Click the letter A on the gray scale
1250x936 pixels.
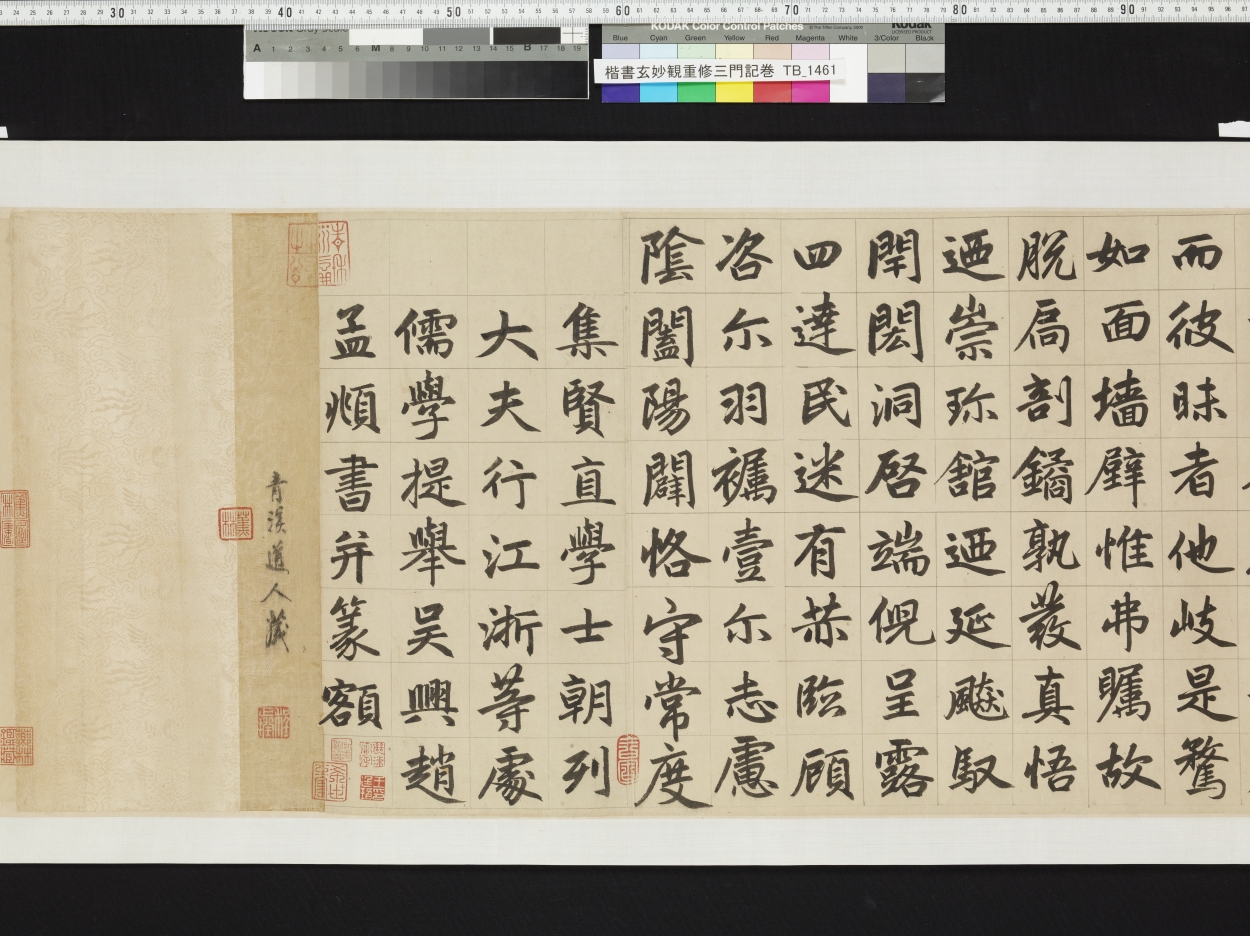coord(257,48)
